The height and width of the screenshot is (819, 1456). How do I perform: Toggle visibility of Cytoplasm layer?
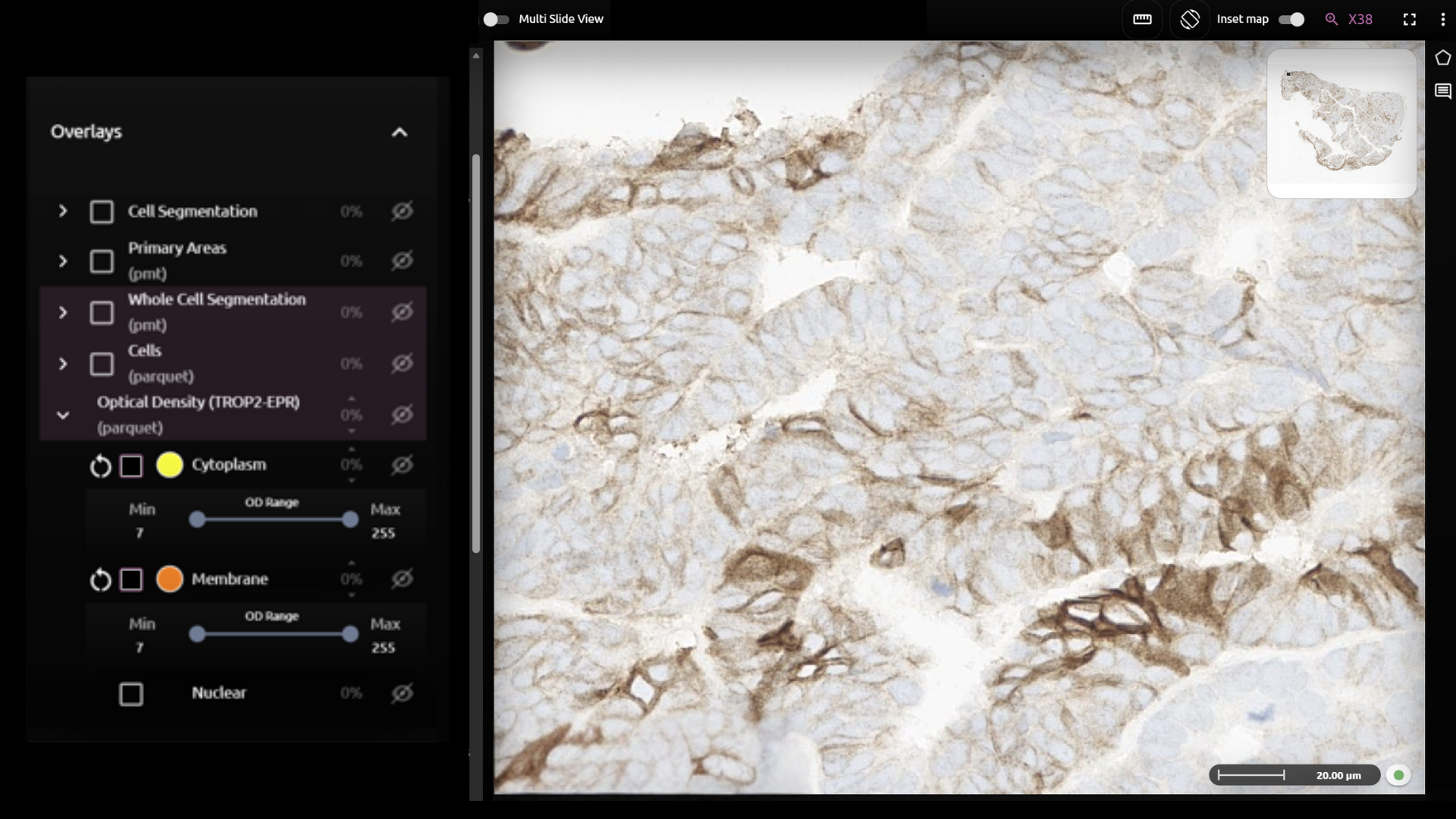(402, 464)
